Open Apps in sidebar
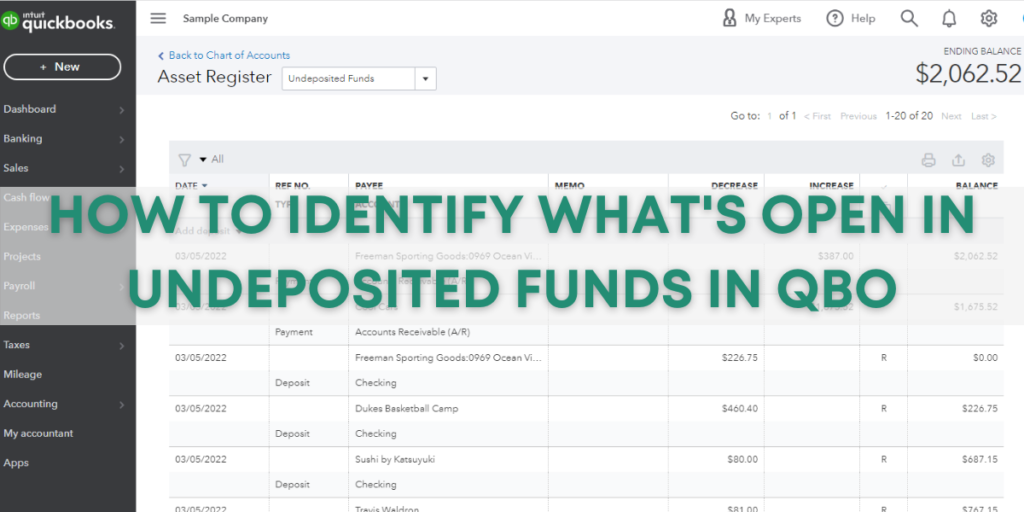The width and height of the screenshot is (1024, 512). (16, 462)
